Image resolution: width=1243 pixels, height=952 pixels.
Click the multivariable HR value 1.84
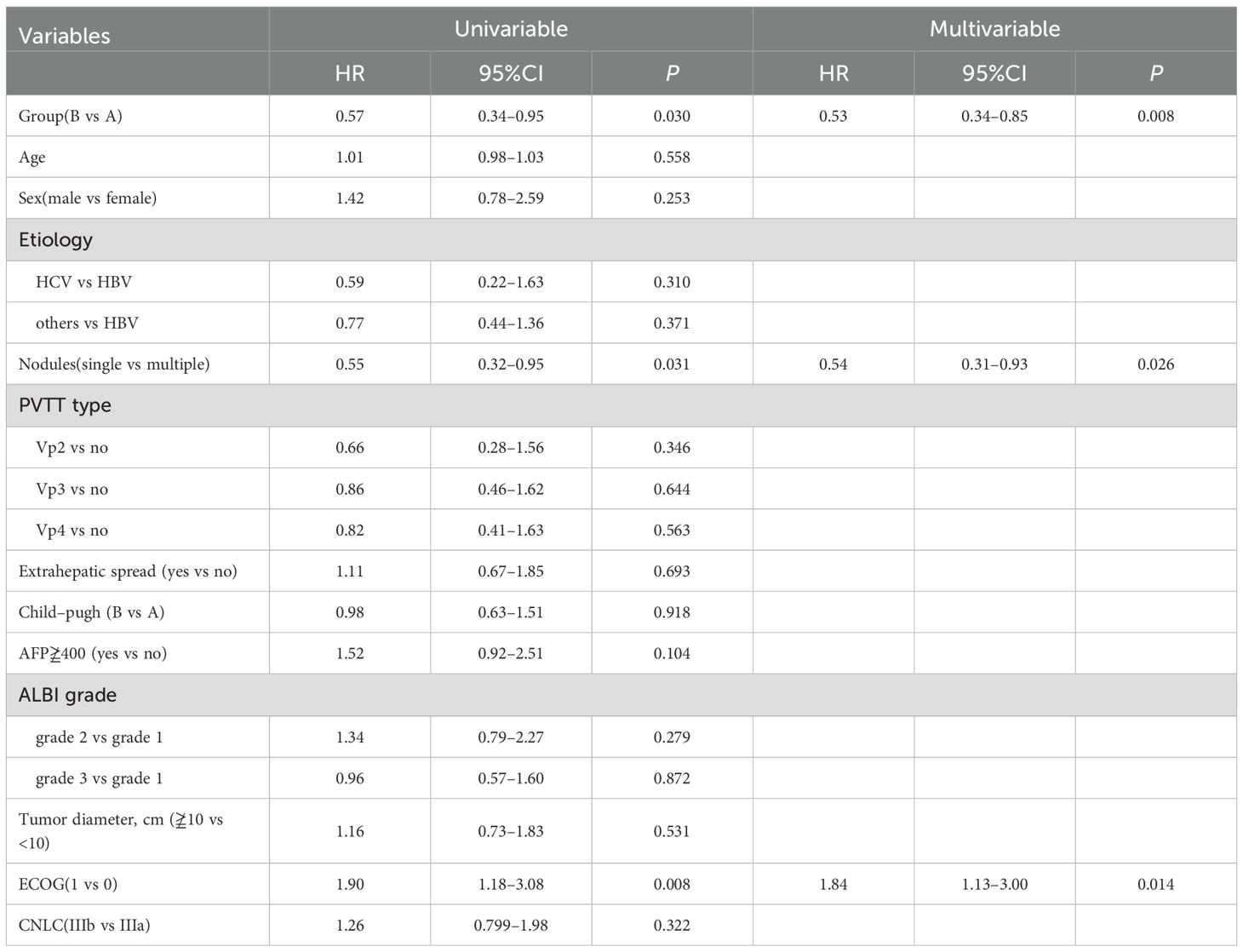click(833, 884)
